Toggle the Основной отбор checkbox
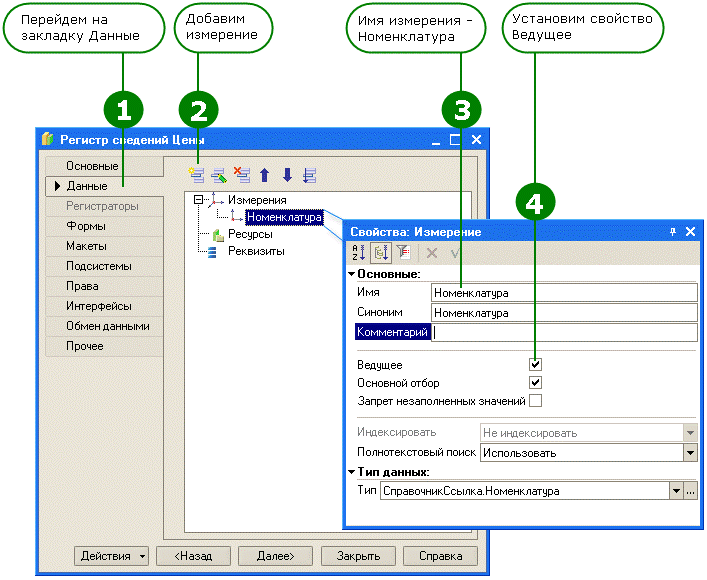The width and height of the screenshot is (707, 580). [536, 383]
